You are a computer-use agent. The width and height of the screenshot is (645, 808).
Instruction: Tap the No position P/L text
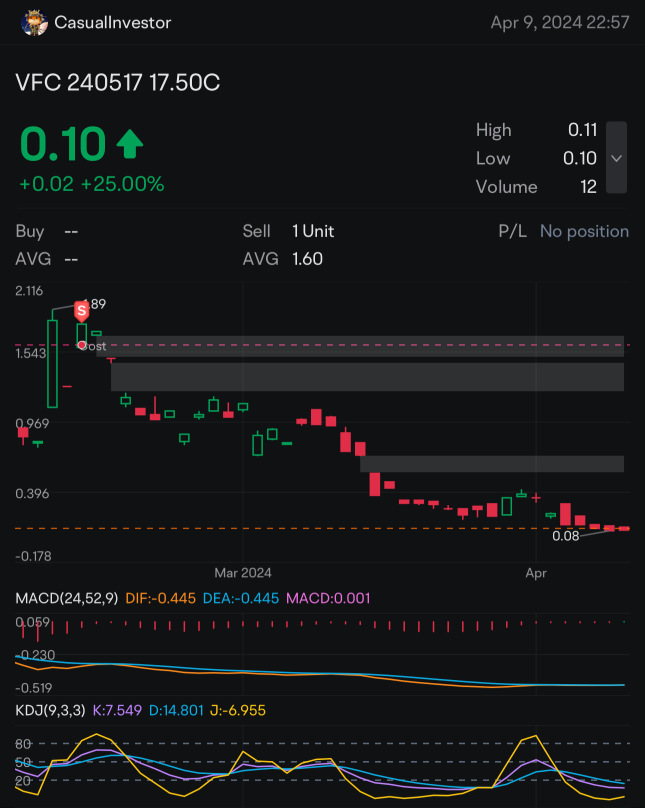click(x=584, y=231)
